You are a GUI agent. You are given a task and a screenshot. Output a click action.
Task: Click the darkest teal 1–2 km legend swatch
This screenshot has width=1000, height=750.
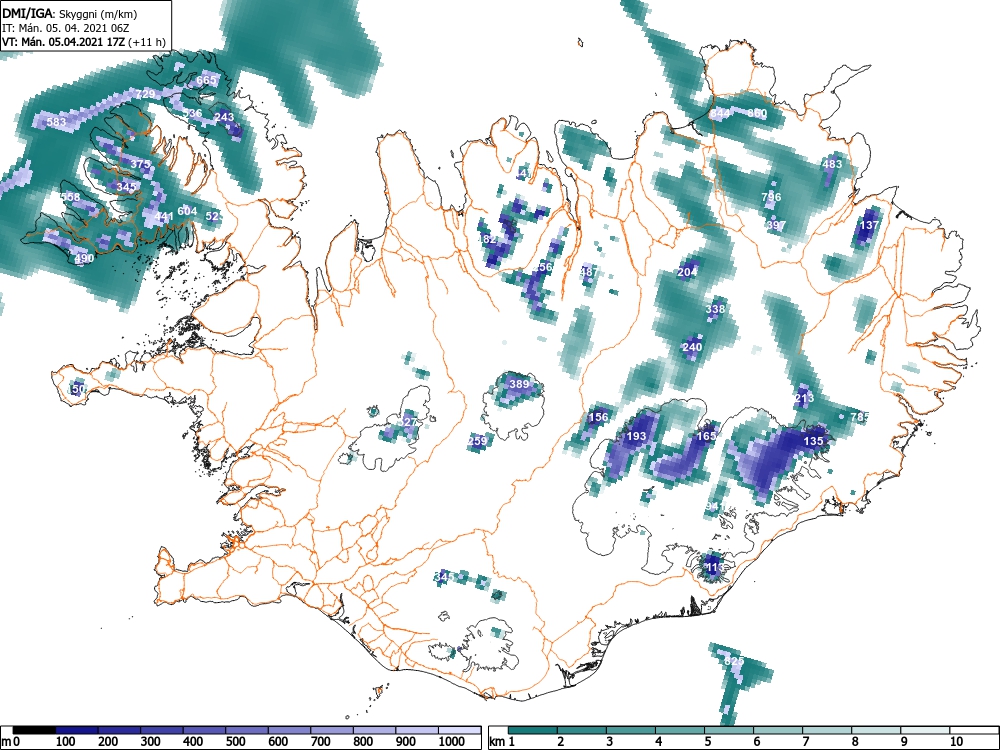[x=533, y=730]
